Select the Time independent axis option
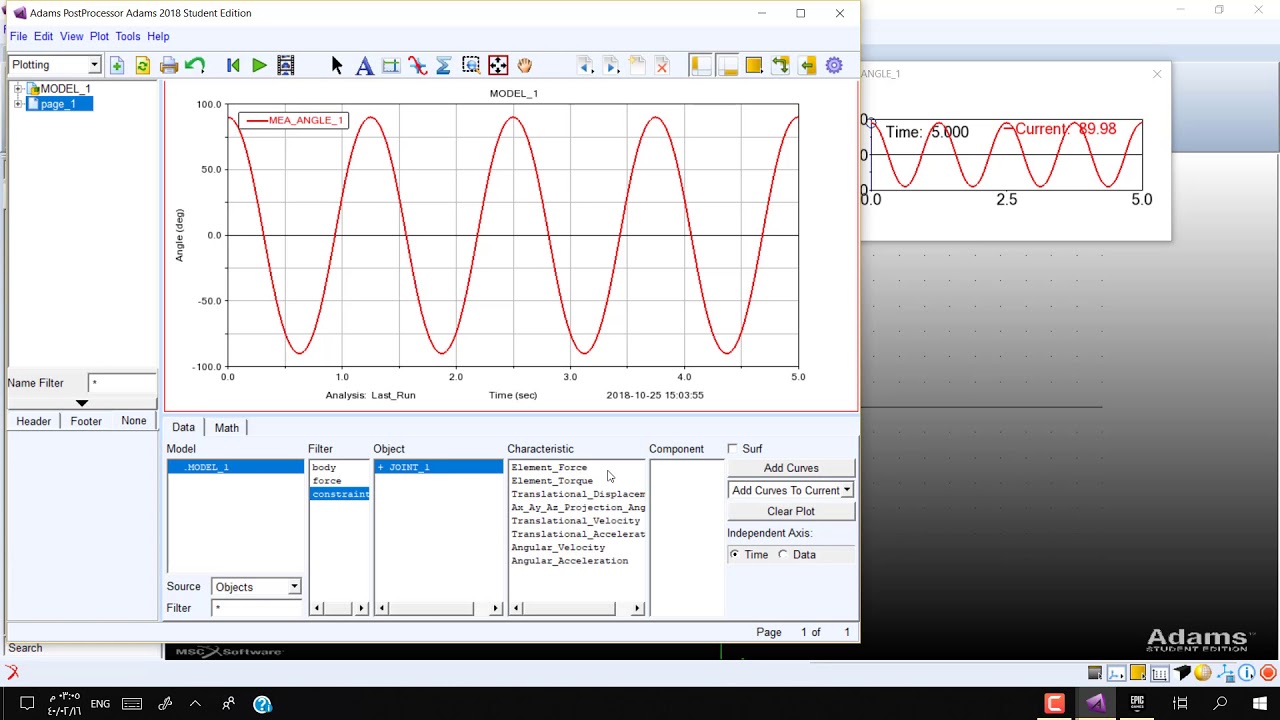The image size is (1280, 720). pyautogui.click(x=735, y=555)
